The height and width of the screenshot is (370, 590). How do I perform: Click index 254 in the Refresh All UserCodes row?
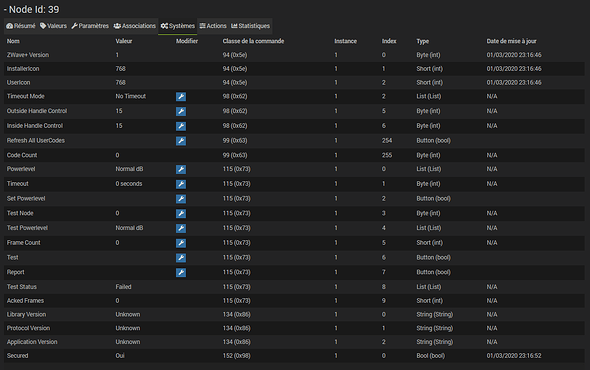pos(387,140)
